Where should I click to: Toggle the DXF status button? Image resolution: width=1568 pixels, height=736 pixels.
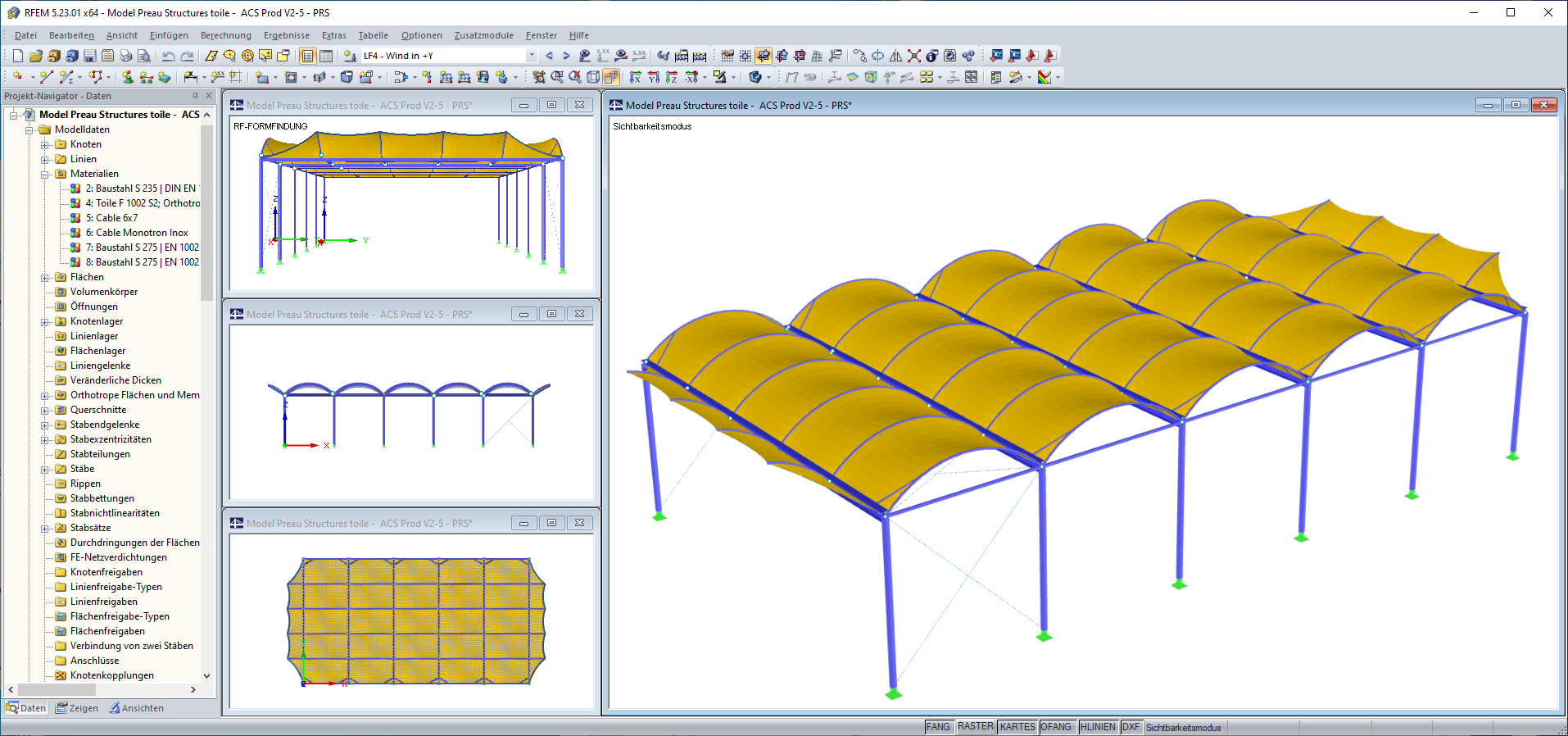point(1131,727)
